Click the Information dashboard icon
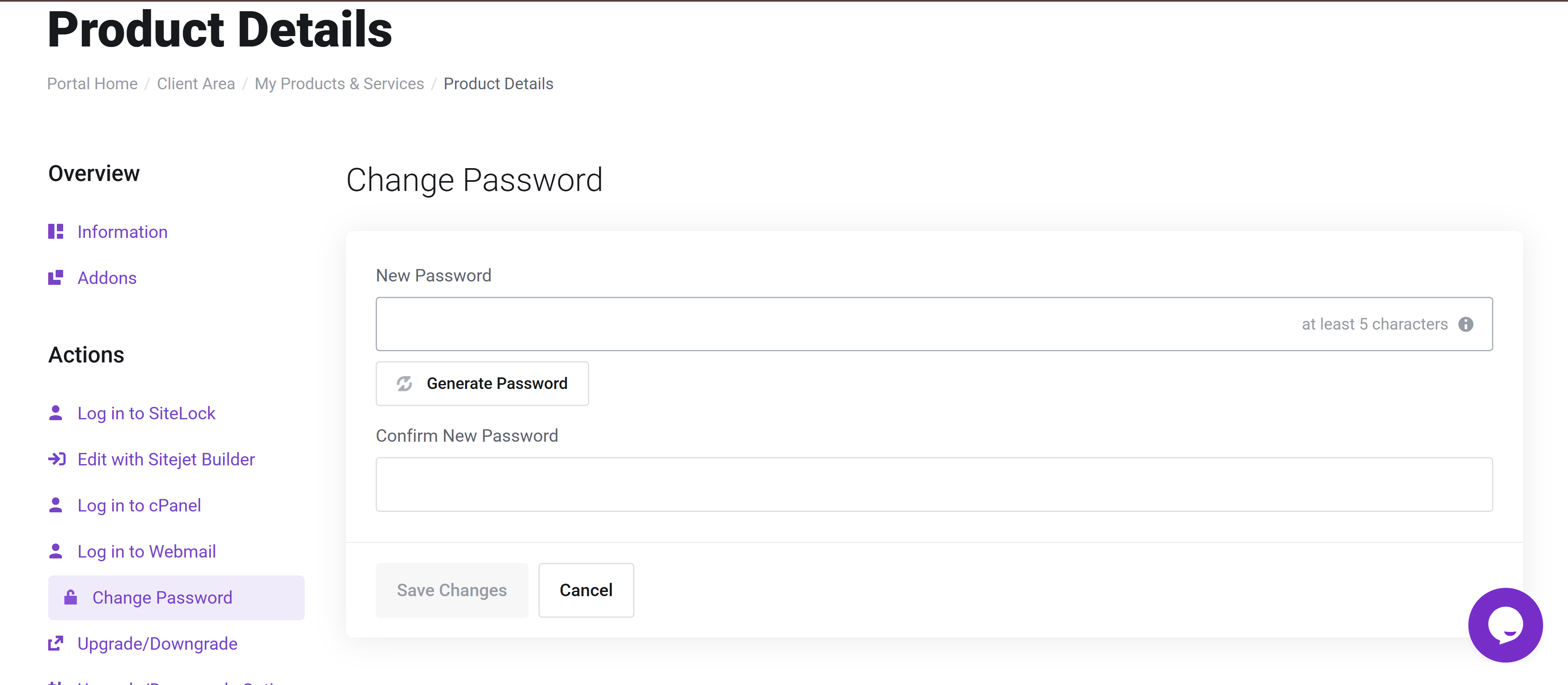The image size is (1568, 685). click(55, 232)
